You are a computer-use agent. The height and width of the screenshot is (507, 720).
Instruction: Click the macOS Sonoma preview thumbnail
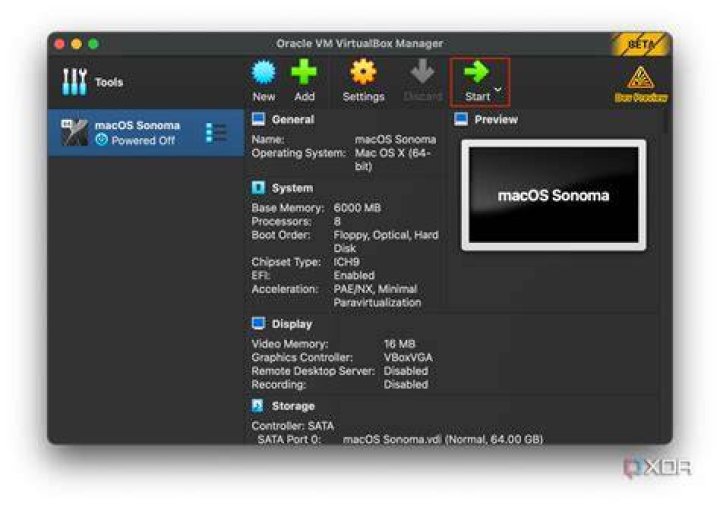[554, 195]
